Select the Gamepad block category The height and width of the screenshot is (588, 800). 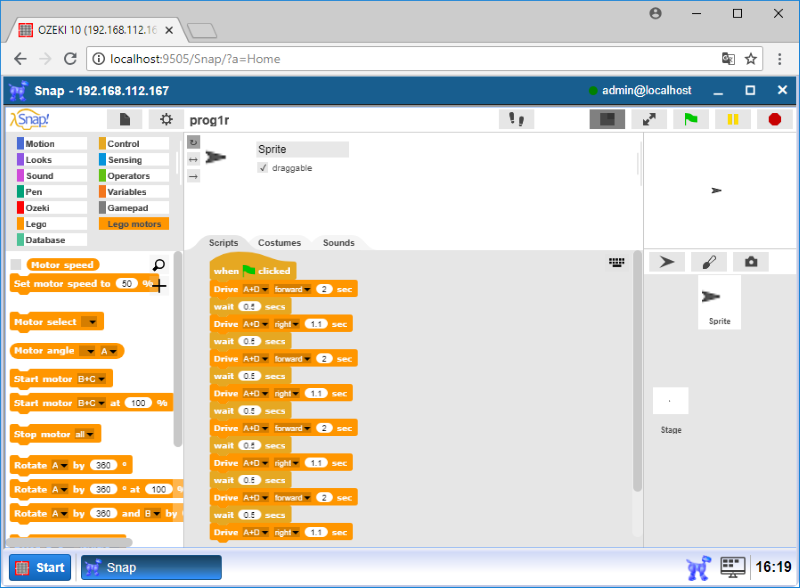(134, 208)
